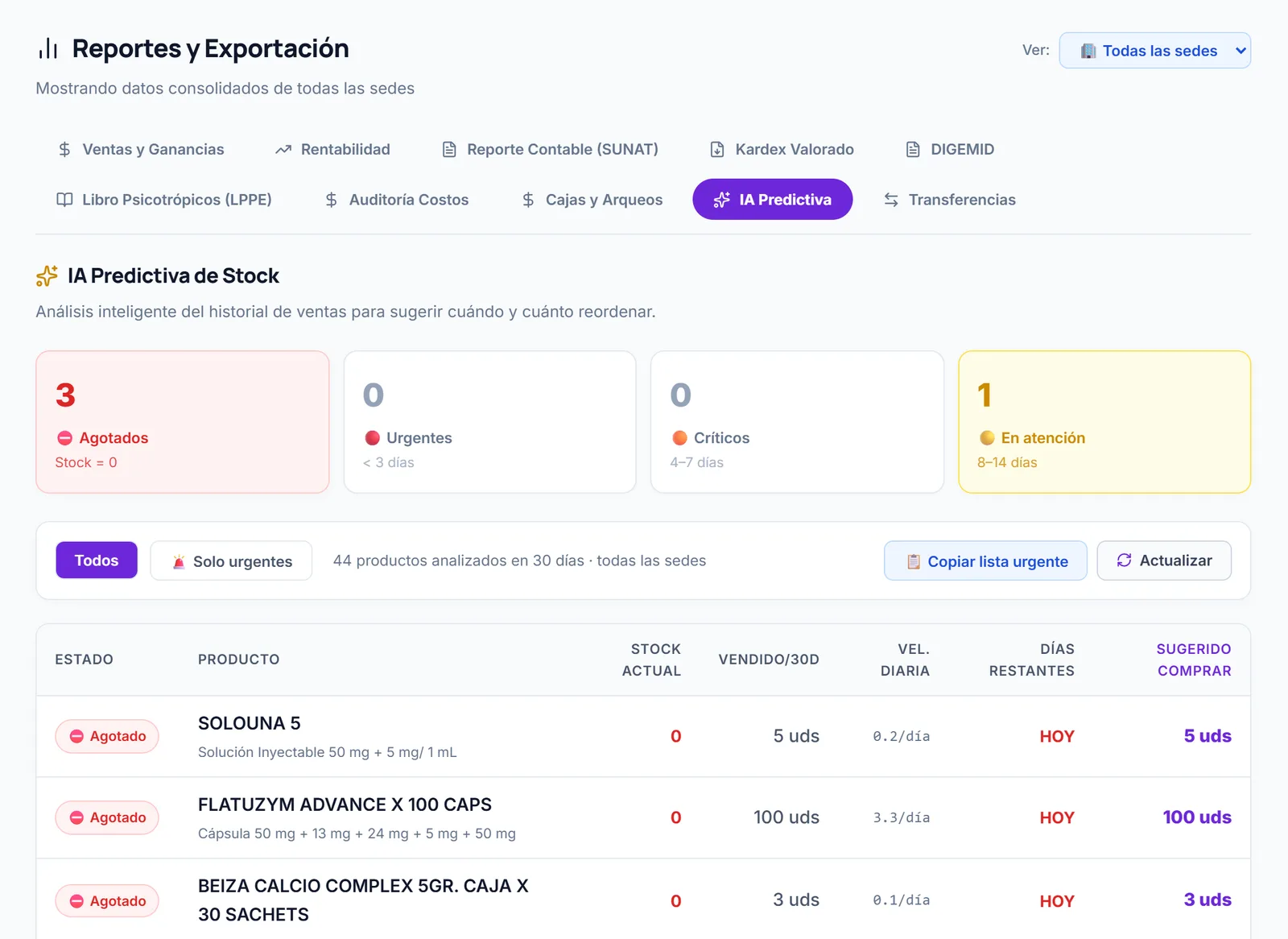1288x939 pixels.
Task: Click the dollar icon of Cajas y Arqueos
Action: tap(528, 200)
